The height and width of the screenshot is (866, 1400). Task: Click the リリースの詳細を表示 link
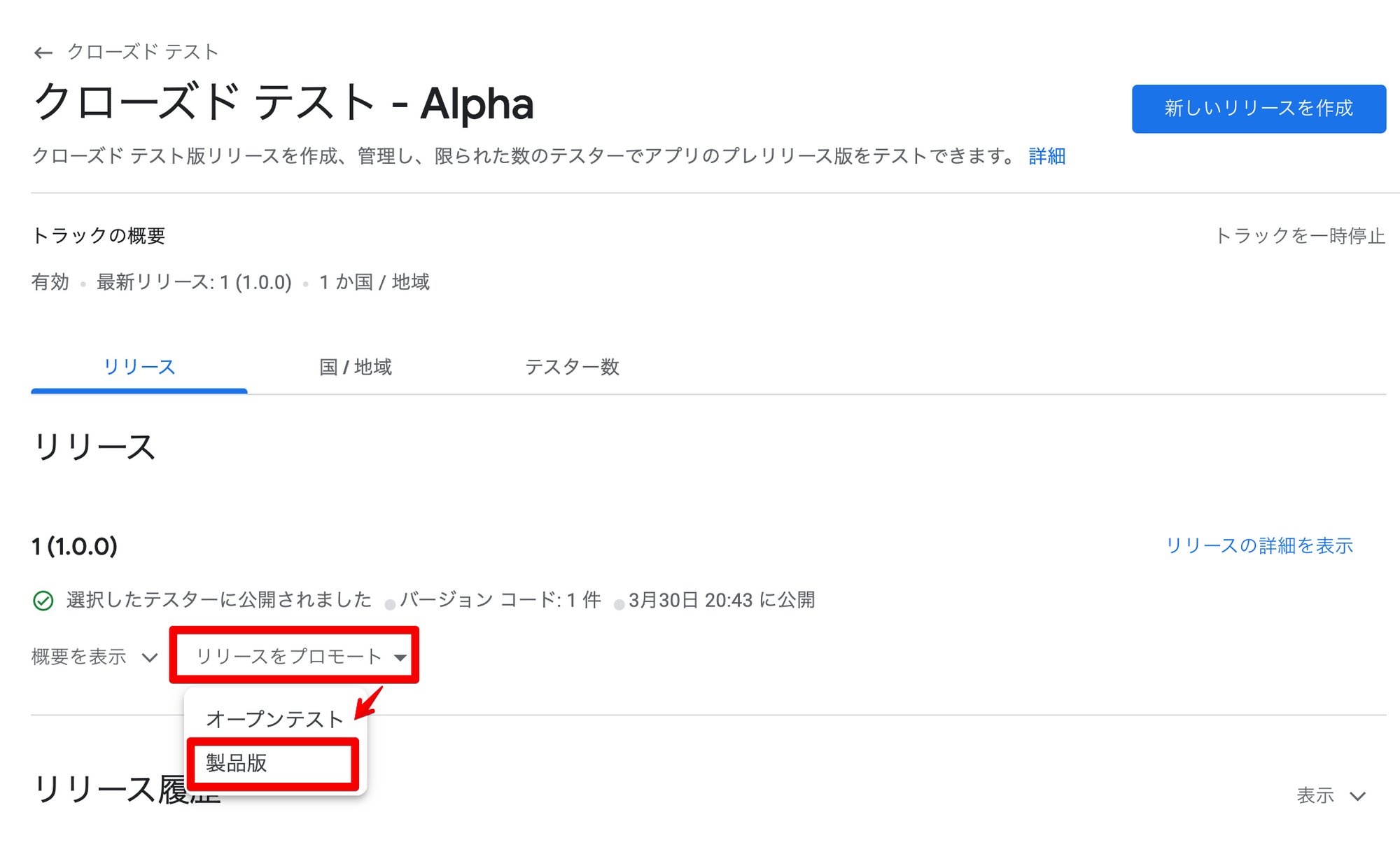[1259, 546]
